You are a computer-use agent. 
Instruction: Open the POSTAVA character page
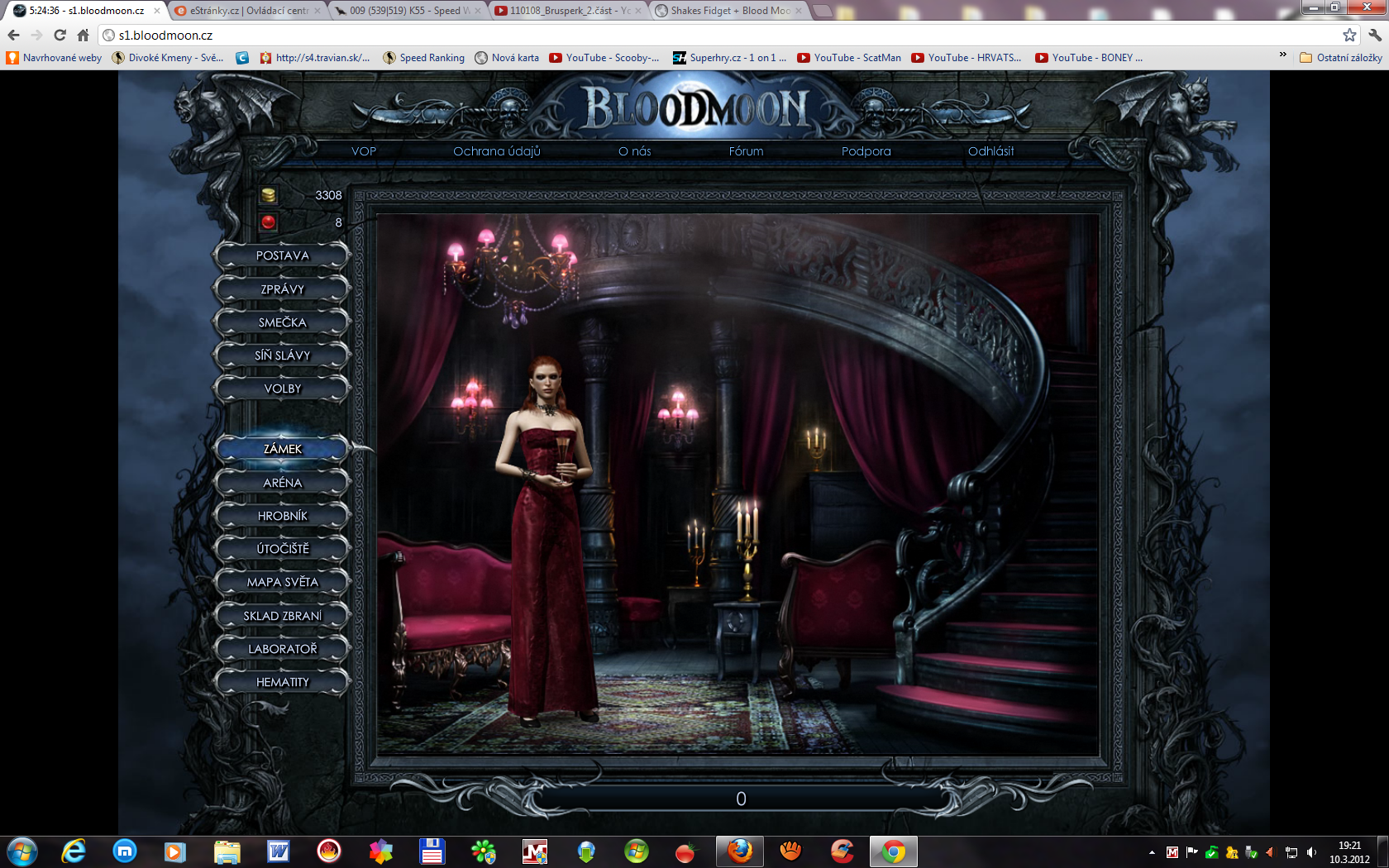click(282, 255)
